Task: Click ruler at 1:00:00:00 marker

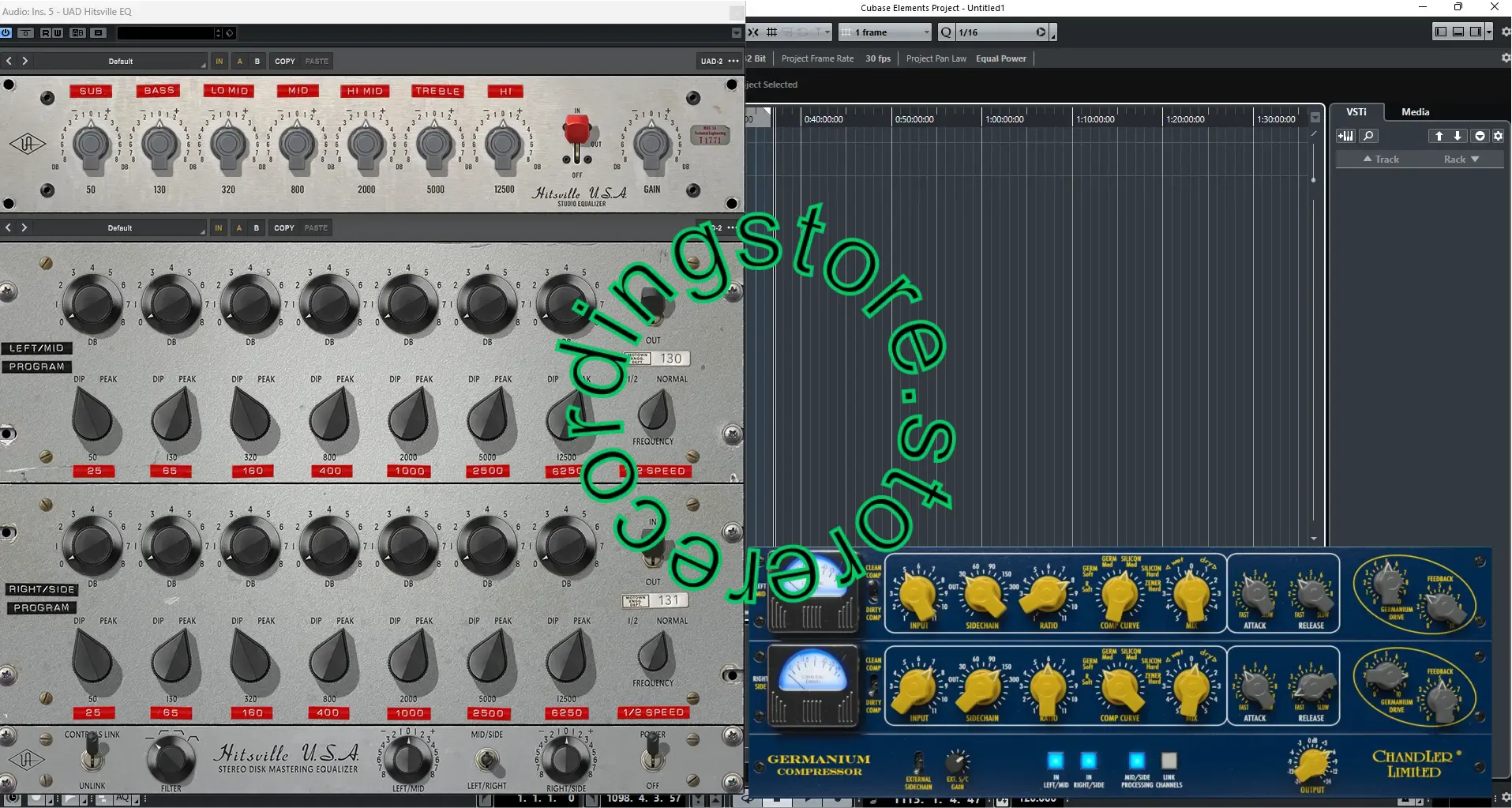Action: click(x=1004, y=119)
